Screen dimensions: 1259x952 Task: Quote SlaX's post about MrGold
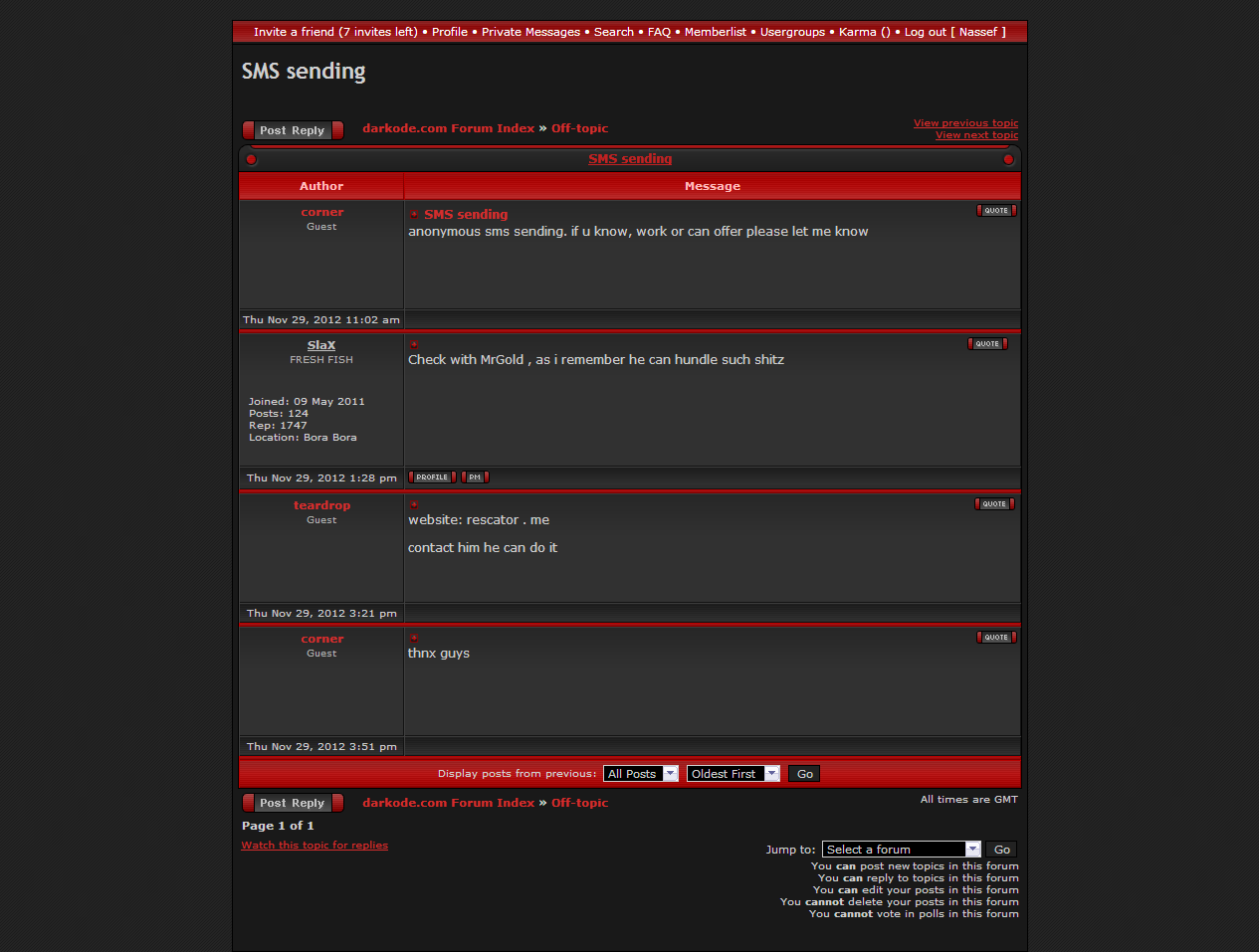(x=986, y=344)
